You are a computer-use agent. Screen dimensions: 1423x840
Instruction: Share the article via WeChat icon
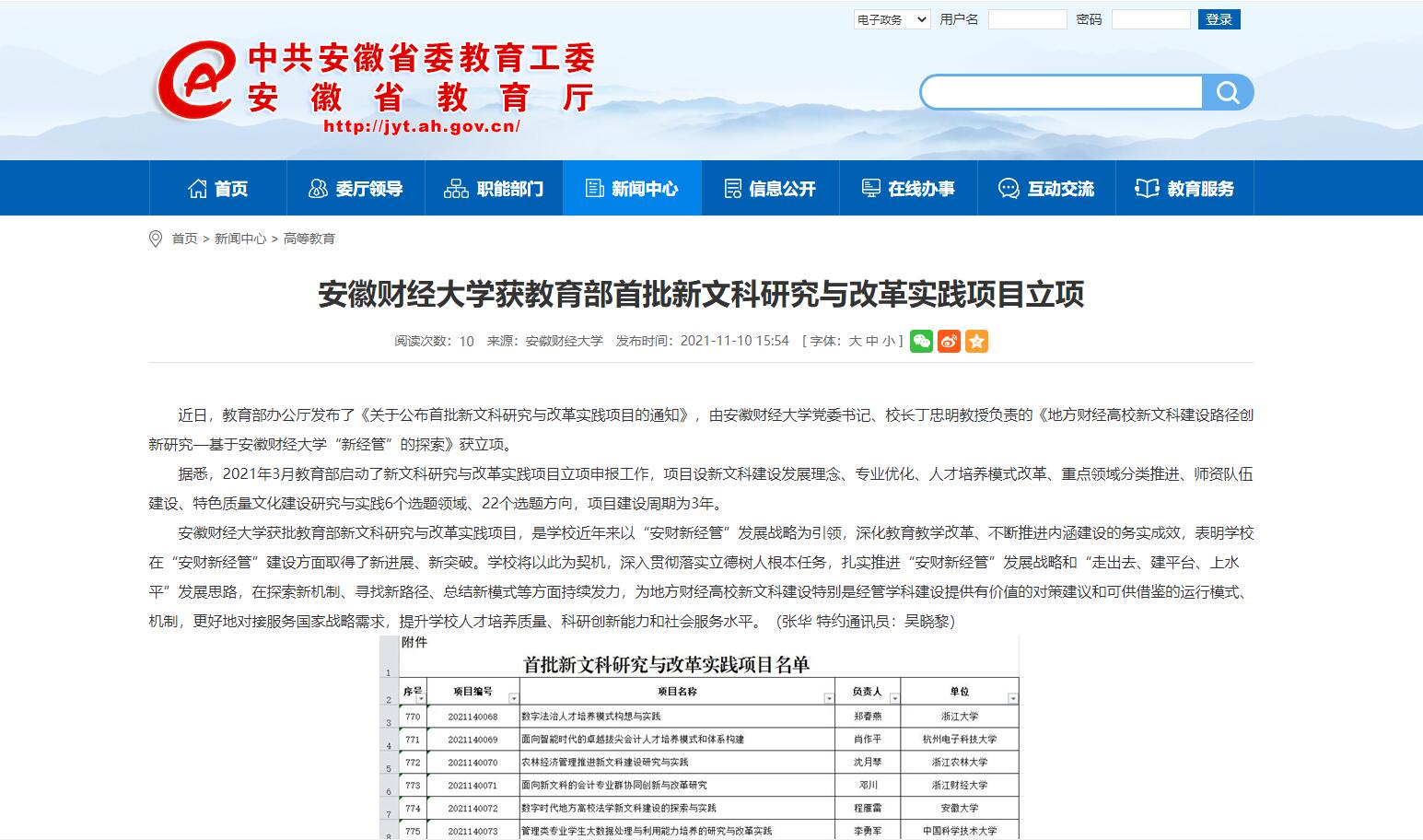point(921,341)
